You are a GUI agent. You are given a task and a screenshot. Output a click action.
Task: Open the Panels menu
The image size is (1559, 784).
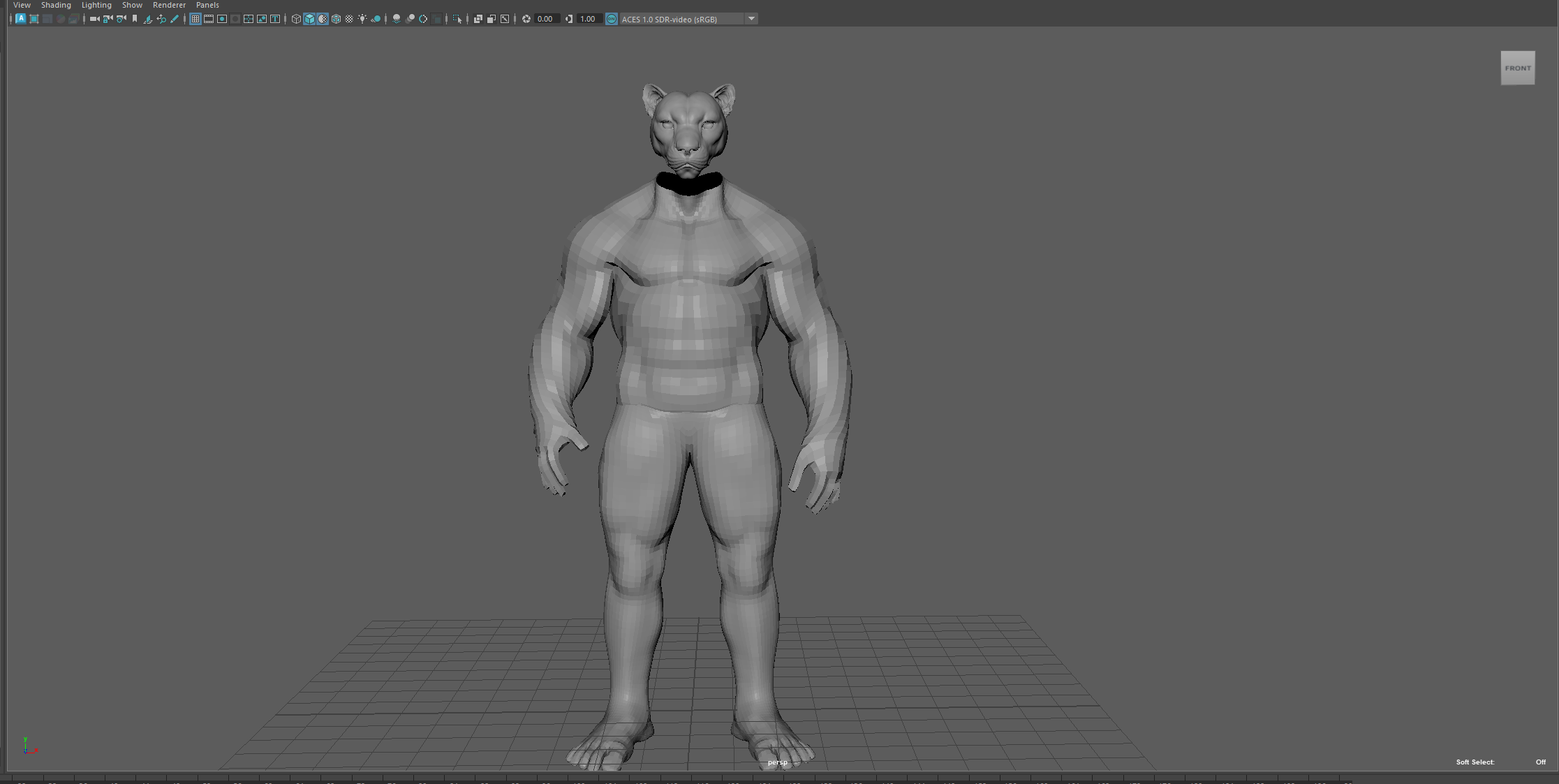(207, 5)
